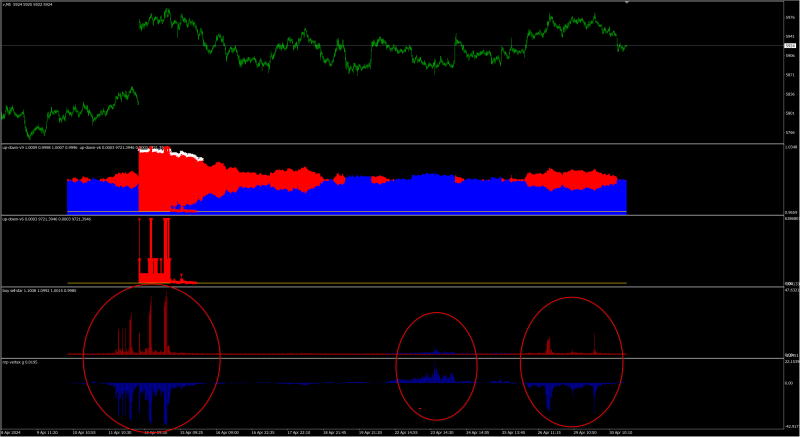Click the 22 Apr 14:55 time label
800x437 pixels.
405,432
